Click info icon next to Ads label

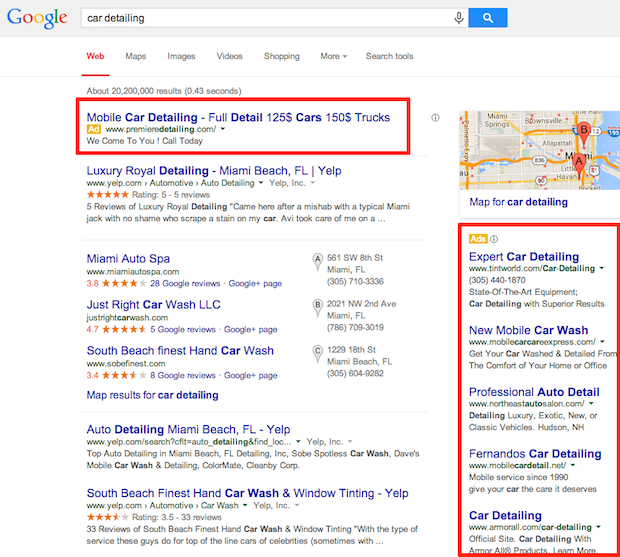(494, 239)
